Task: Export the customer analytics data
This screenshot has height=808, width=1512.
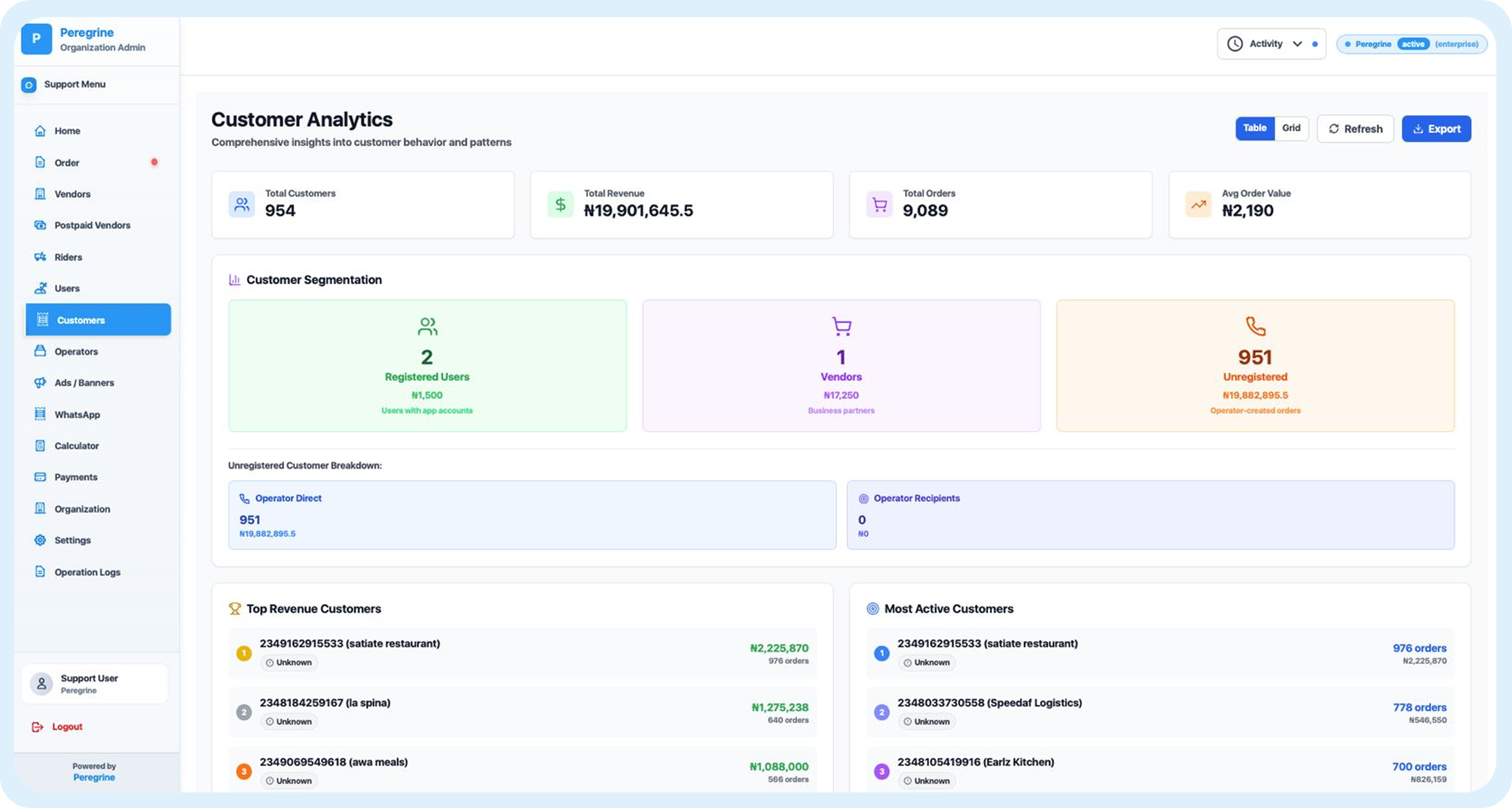Action: 1436,129
